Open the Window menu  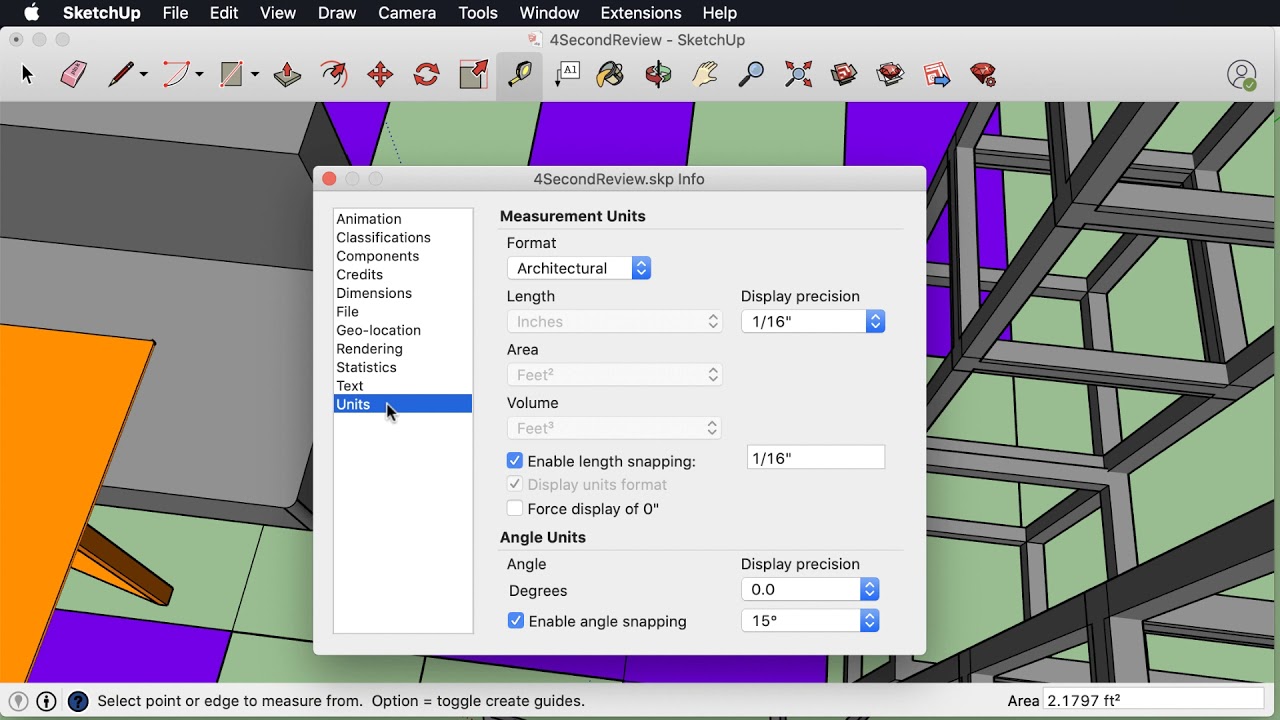click(x=549, y=13)
